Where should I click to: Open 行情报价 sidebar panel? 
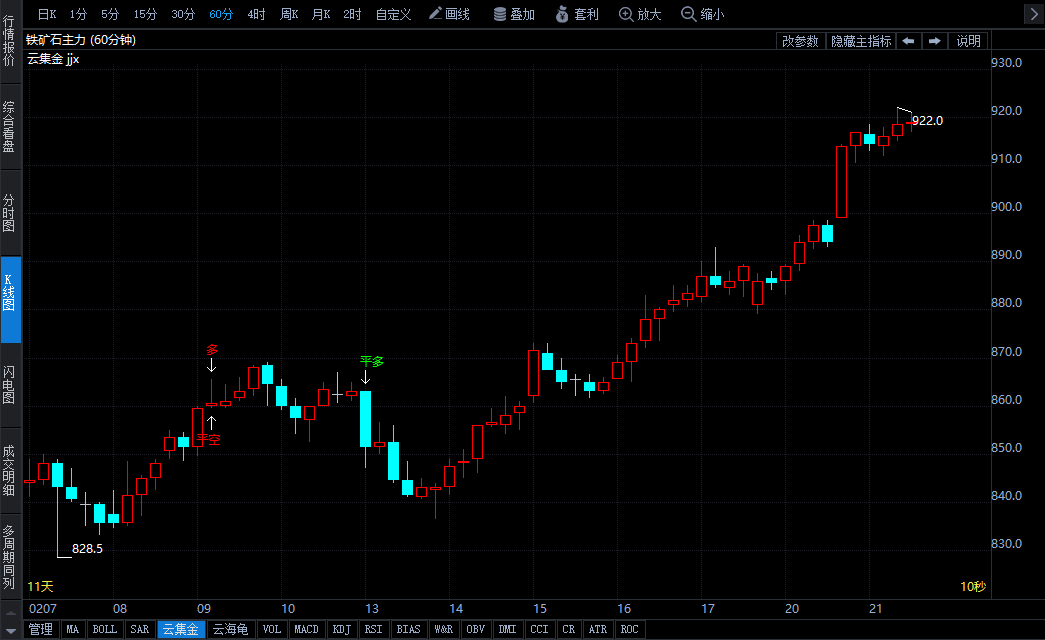coord(9,41)
